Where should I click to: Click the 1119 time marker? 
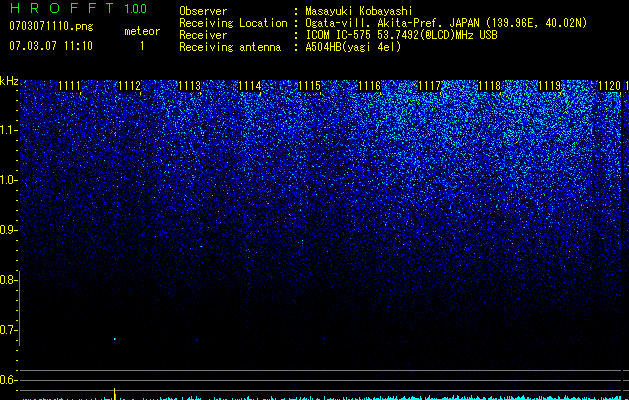[549, 86]
